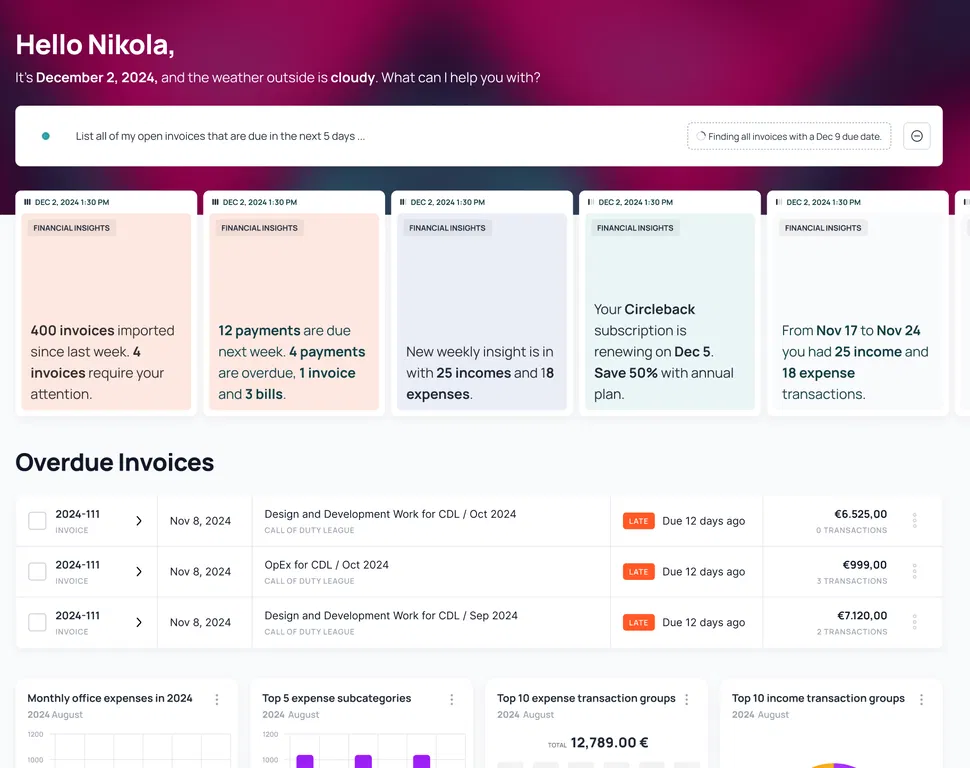Click the progress bars icon on the weekly insight card

[x=403, y=202]
